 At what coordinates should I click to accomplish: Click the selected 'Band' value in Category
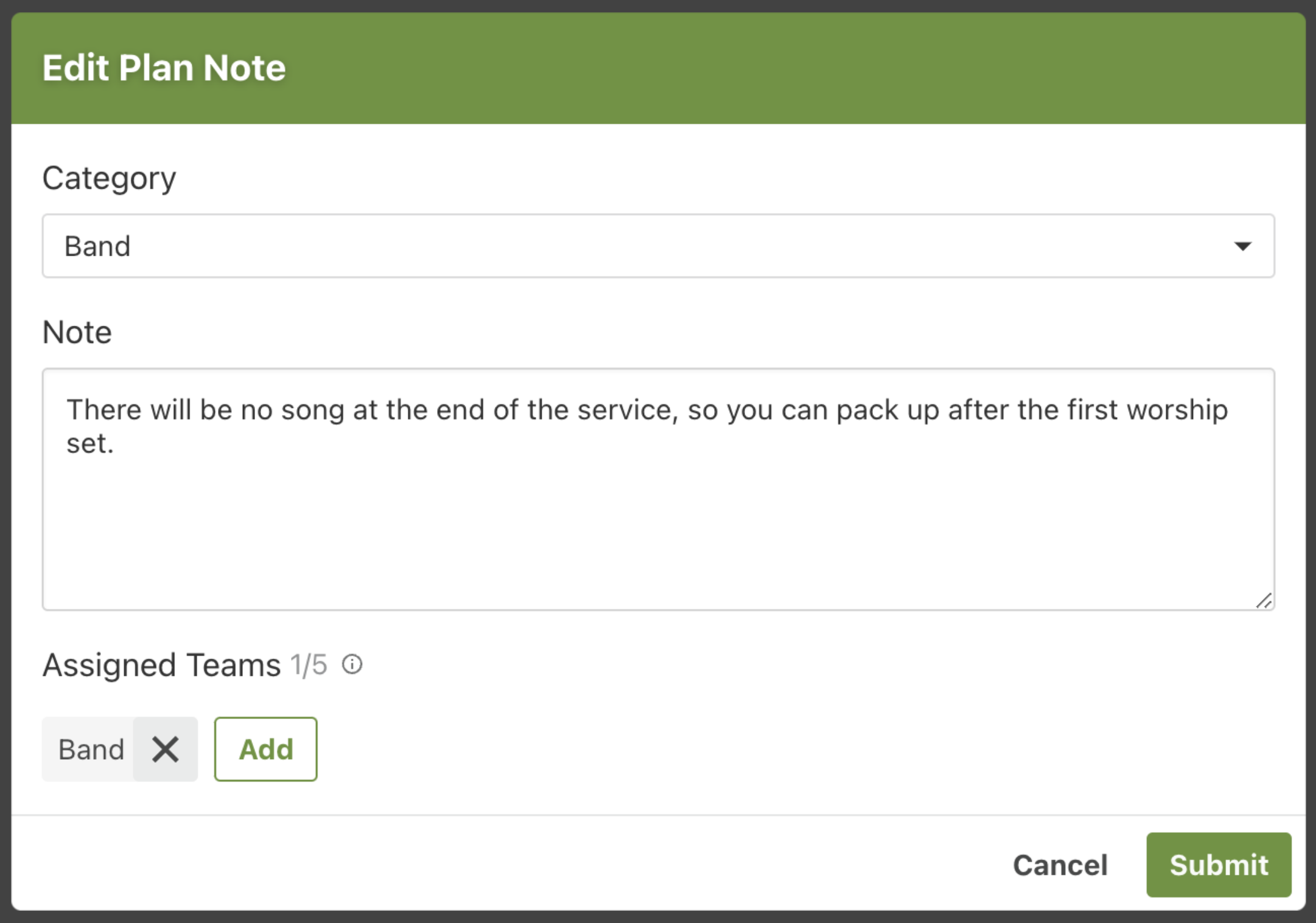pos(97,247)
